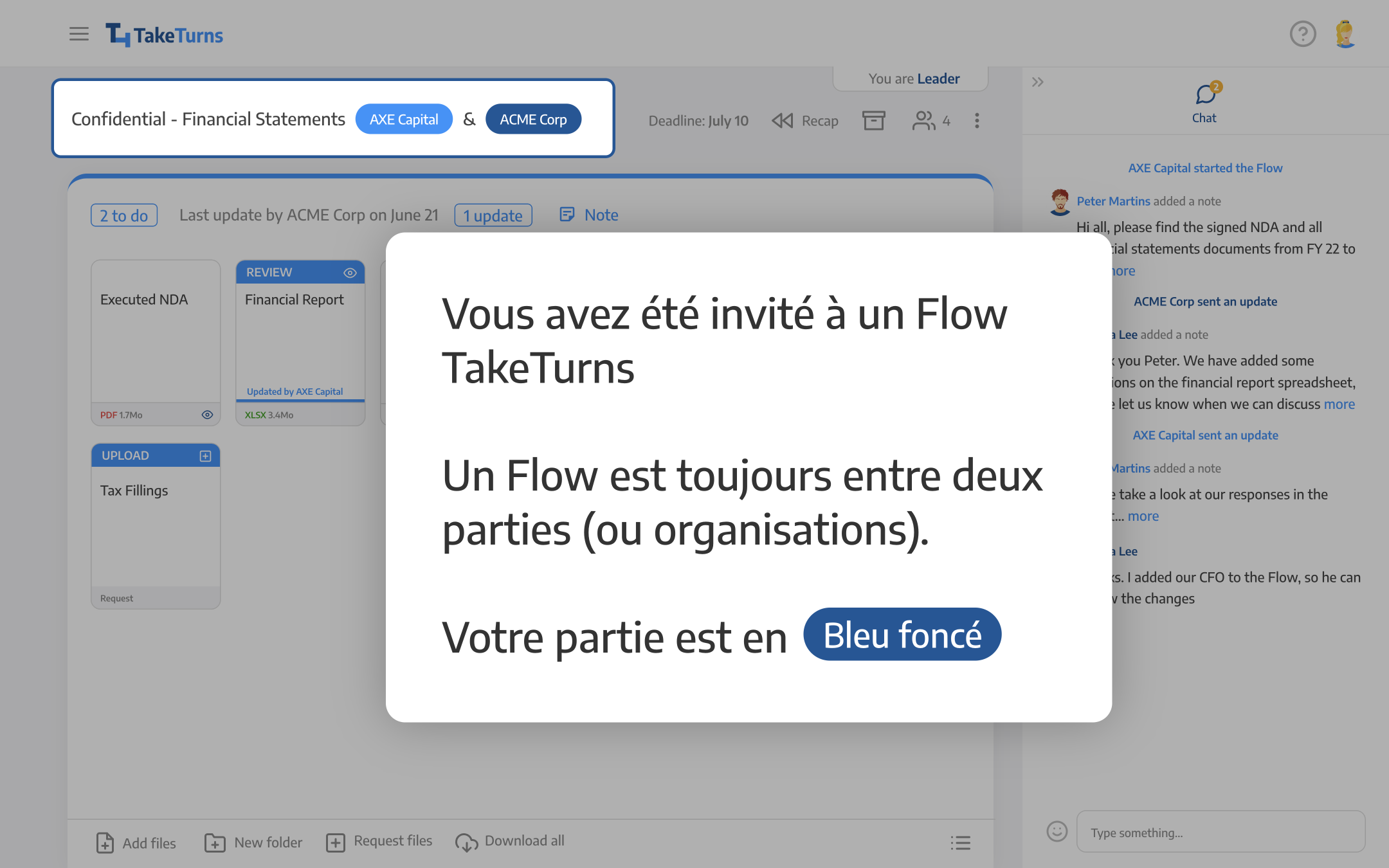Click the 1 update badge

pos(493,215)
